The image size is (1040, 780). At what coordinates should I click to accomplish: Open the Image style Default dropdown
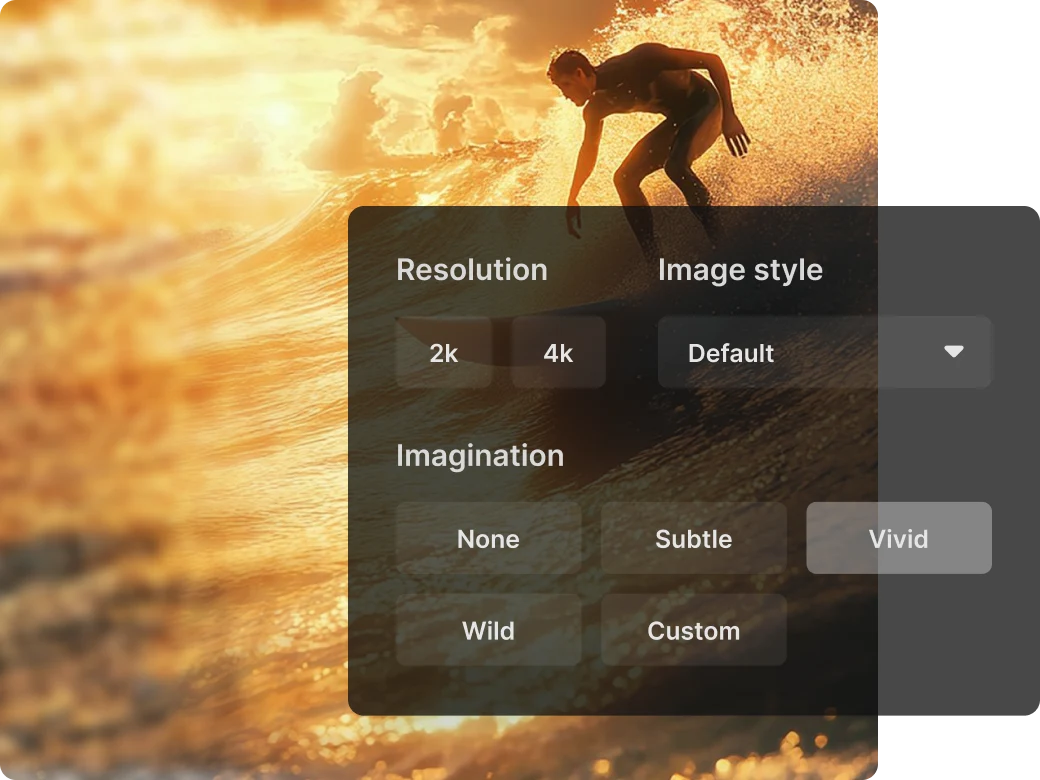pos(810,353)
